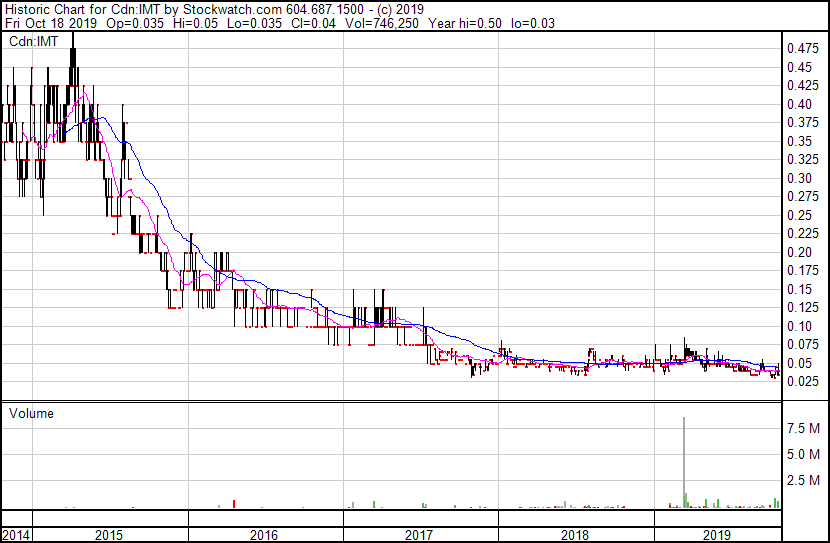Viewport: 830px width, 543px height.
Task: Click the 2017 year label on time axis
Action: (x=419, y=535)
